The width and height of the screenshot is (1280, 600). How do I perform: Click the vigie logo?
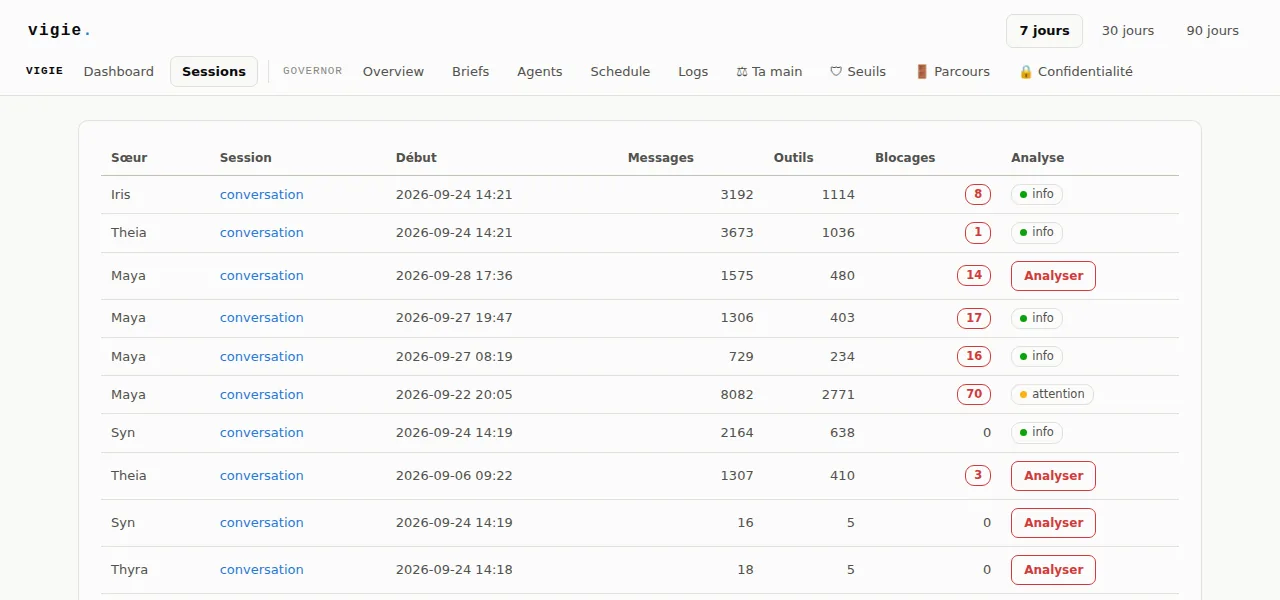pos(59,30)
